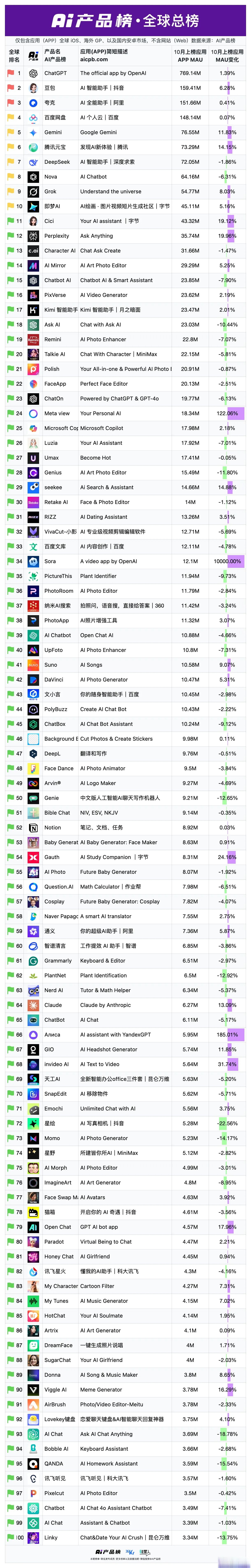Image resolution: width=251 pixels, height=1568 pixels.
Task: Click the Gemini app icon
Action: pos(34,132)
